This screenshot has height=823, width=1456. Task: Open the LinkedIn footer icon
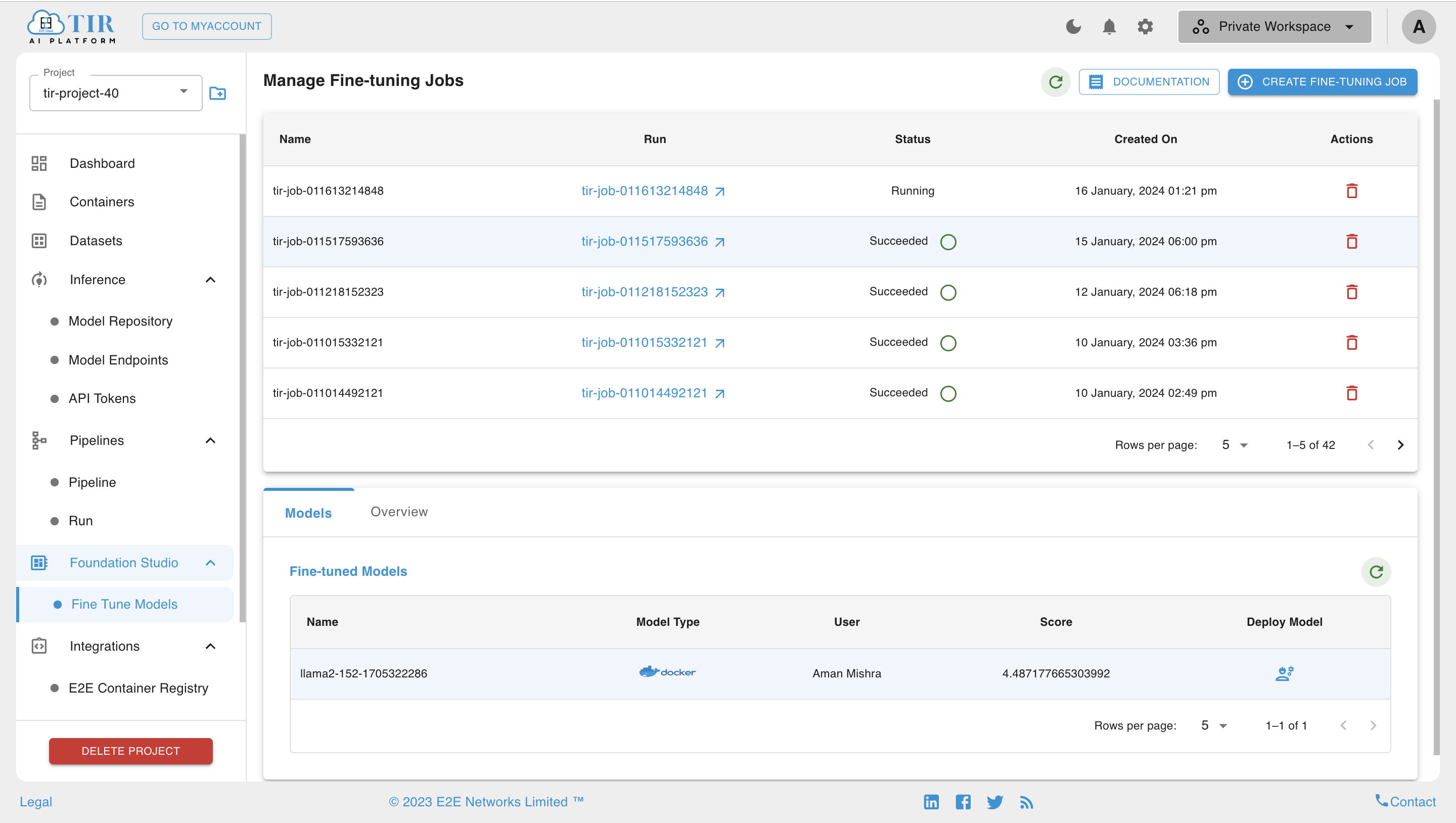tap(931, 802)
